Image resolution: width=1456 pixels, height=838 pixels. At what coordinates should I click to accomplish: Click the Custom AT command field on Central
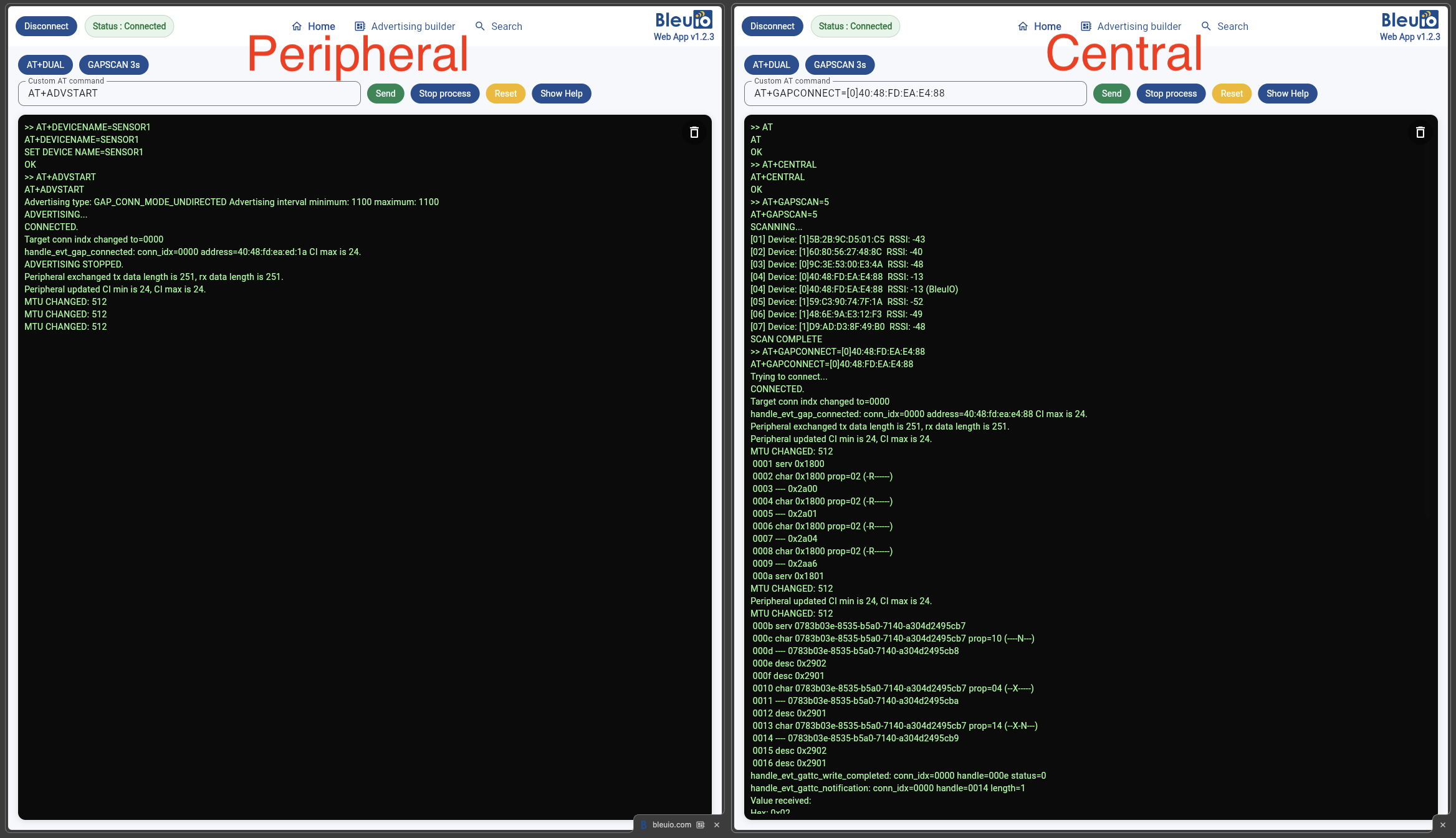[x=915, y=93]
